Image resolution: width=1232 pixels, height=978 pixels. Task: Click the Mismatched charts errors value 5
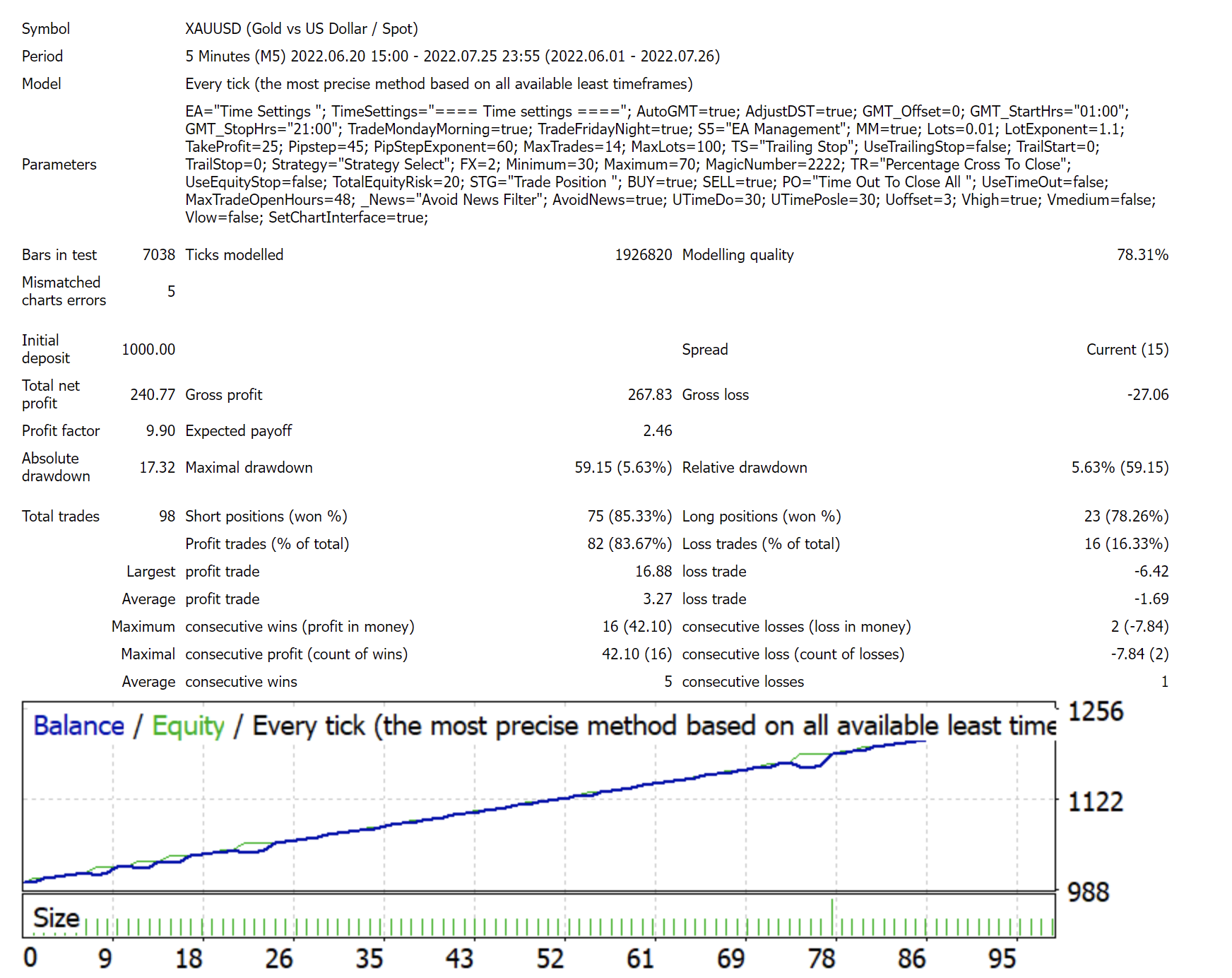tap(171, 291)
